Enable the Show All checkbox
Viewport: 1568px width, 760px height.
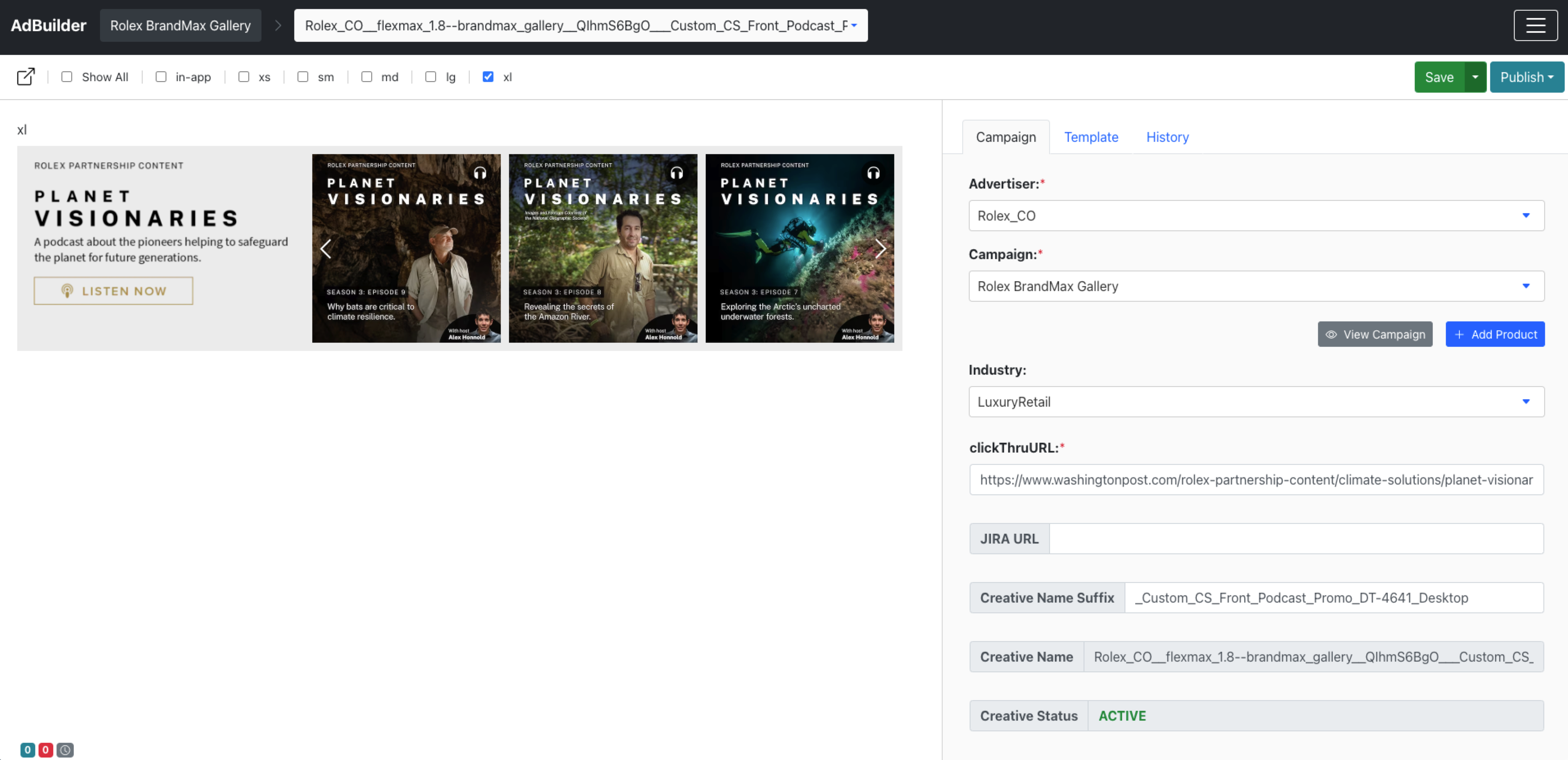click(x=67, y=77)
